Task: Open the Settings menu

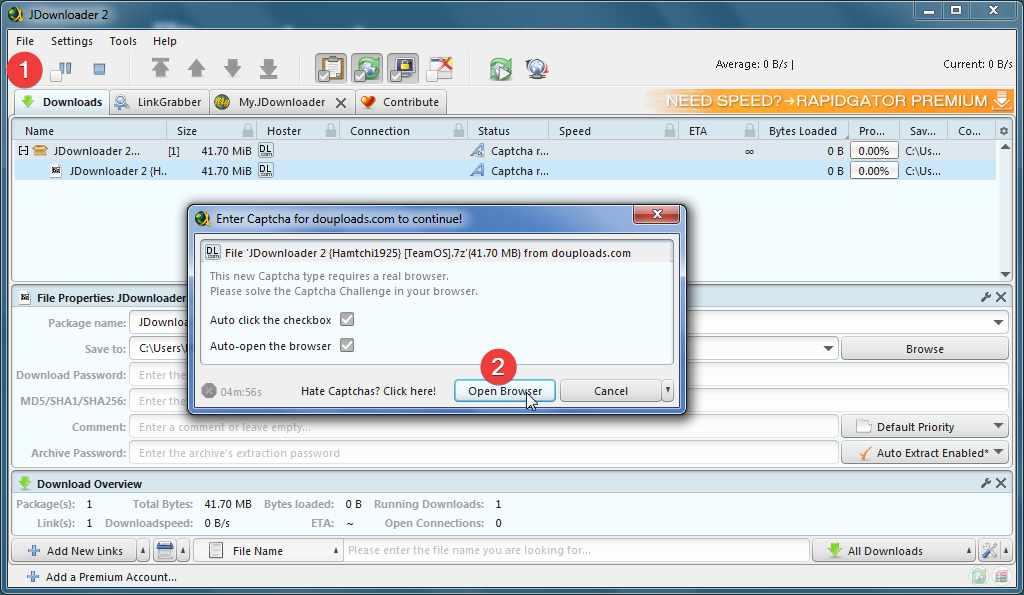Action: (72, 41)
